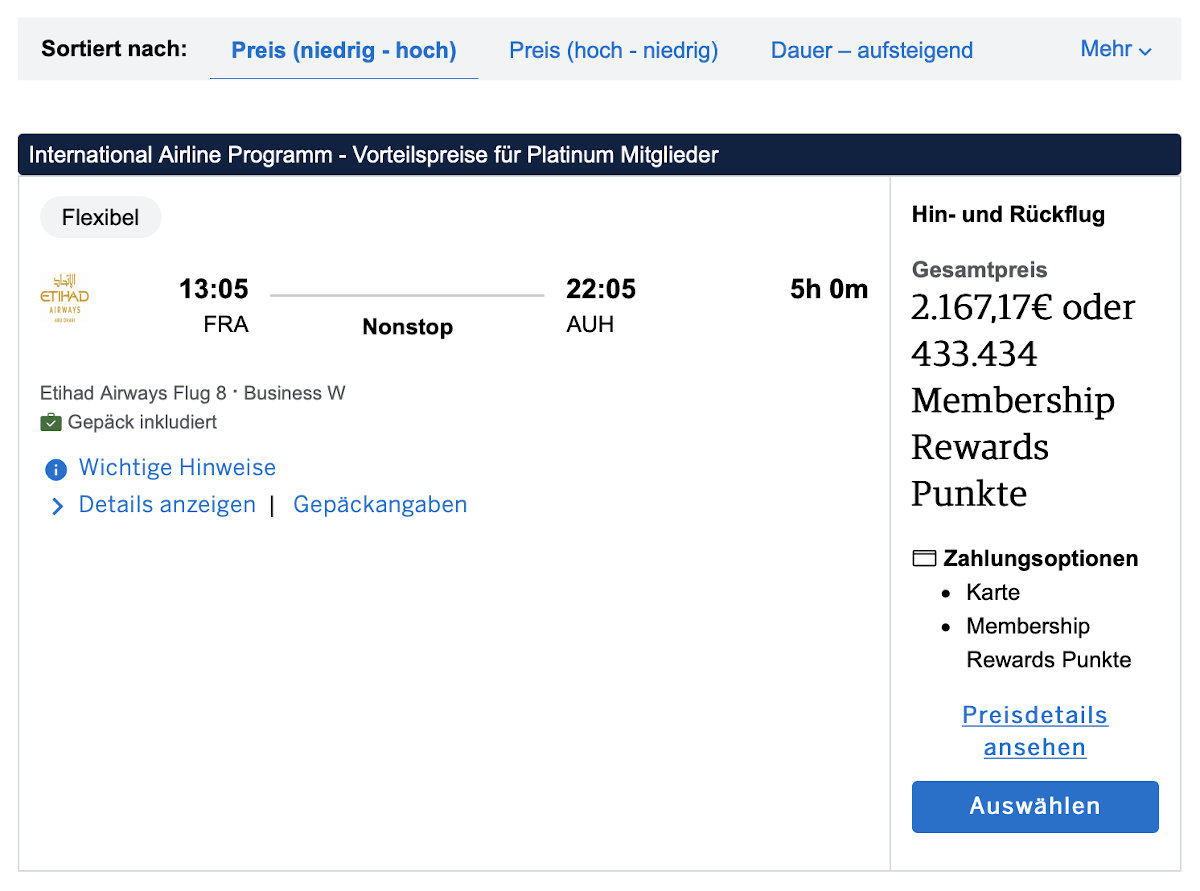
Task: Click the Flexibel fare badge
Action: (100, 217)
